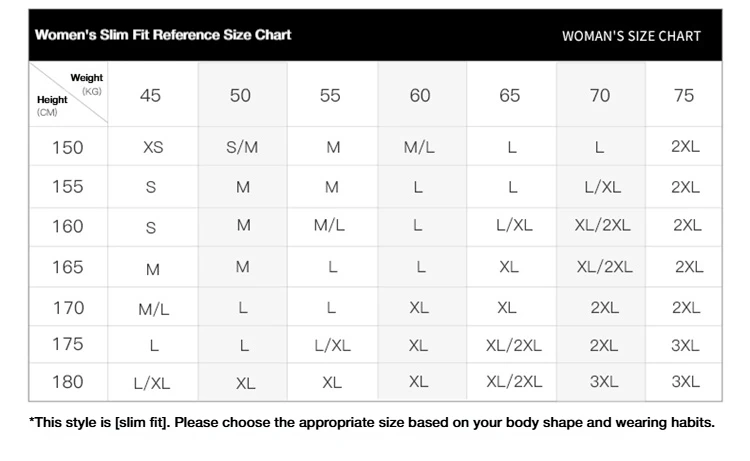
Task: Select the 60 kg weight column header
Action: coord(420,96)
